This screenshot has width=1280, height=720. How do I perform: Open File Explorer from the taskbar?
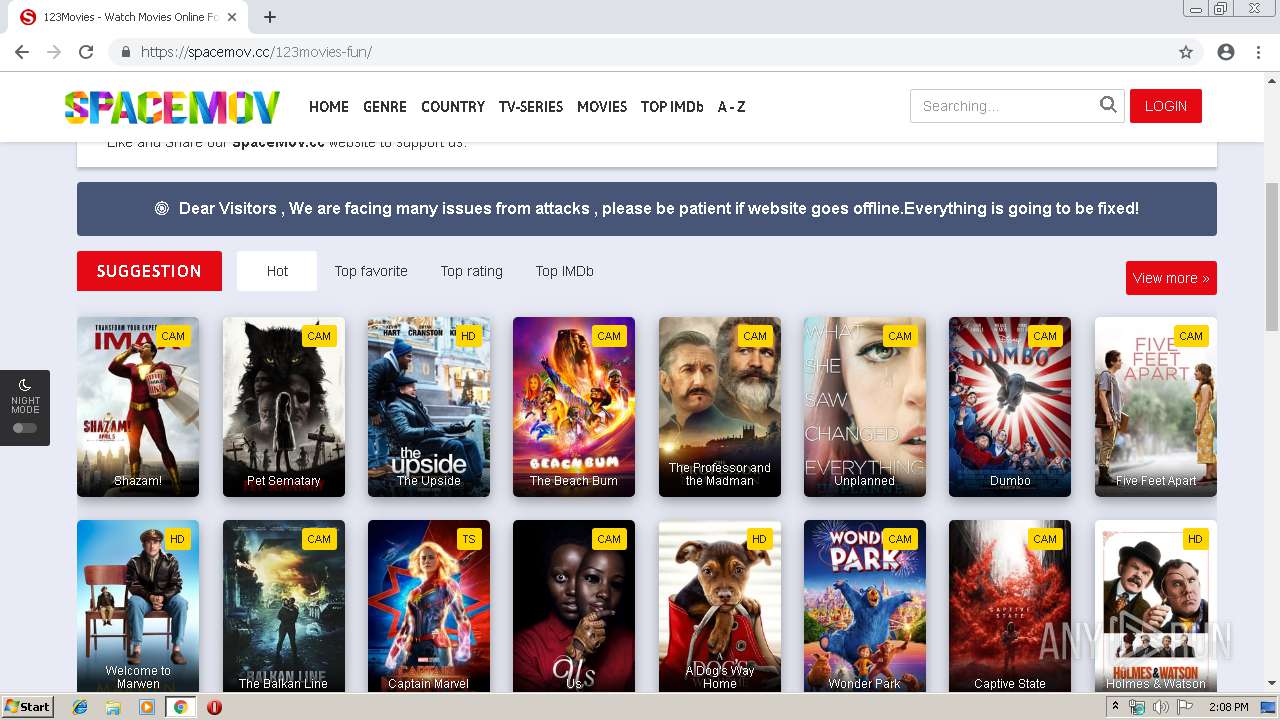(113, 707)
